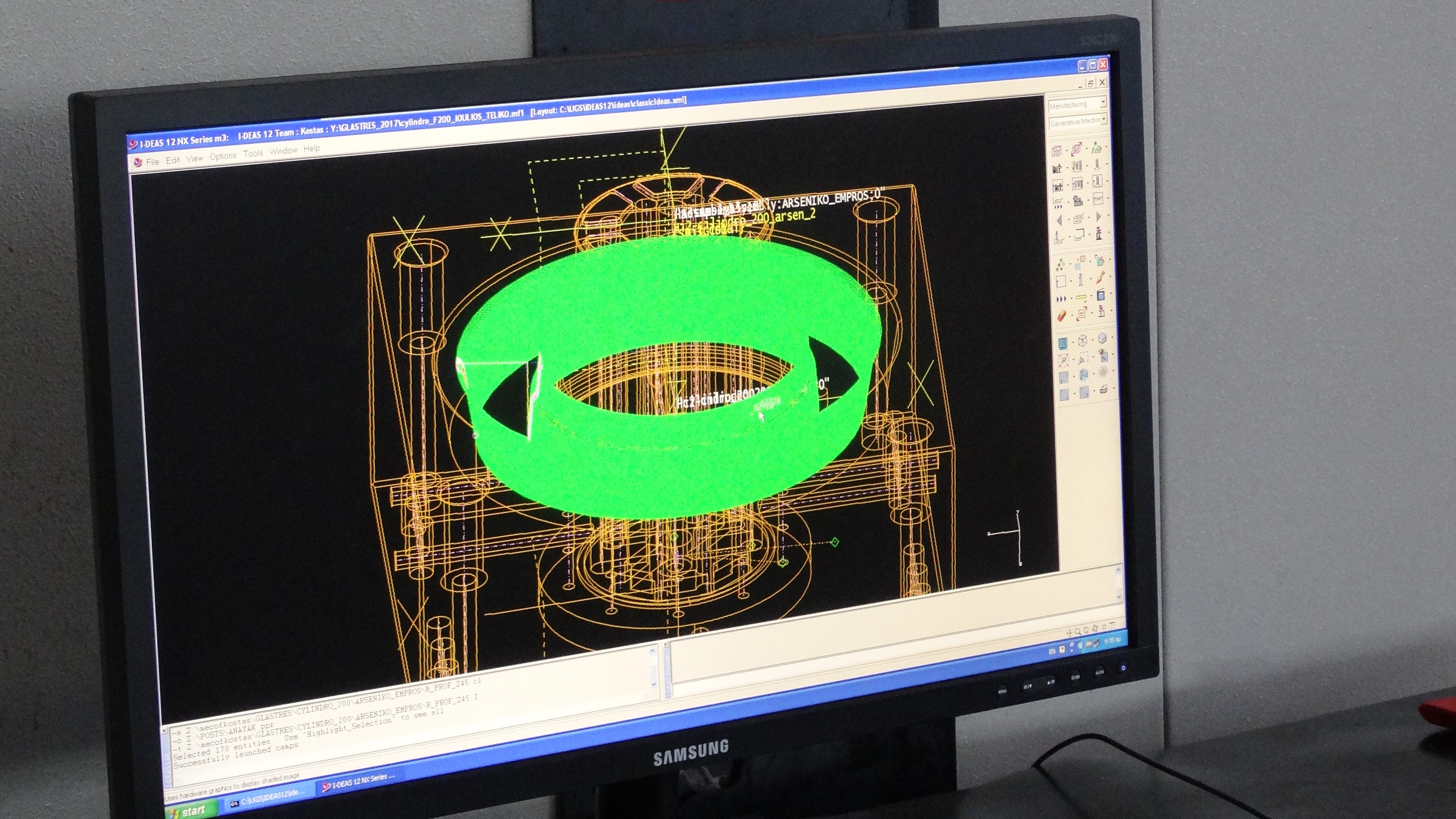
Task: Open the Manufacturing application dropdown
Action: point(1103,103)
